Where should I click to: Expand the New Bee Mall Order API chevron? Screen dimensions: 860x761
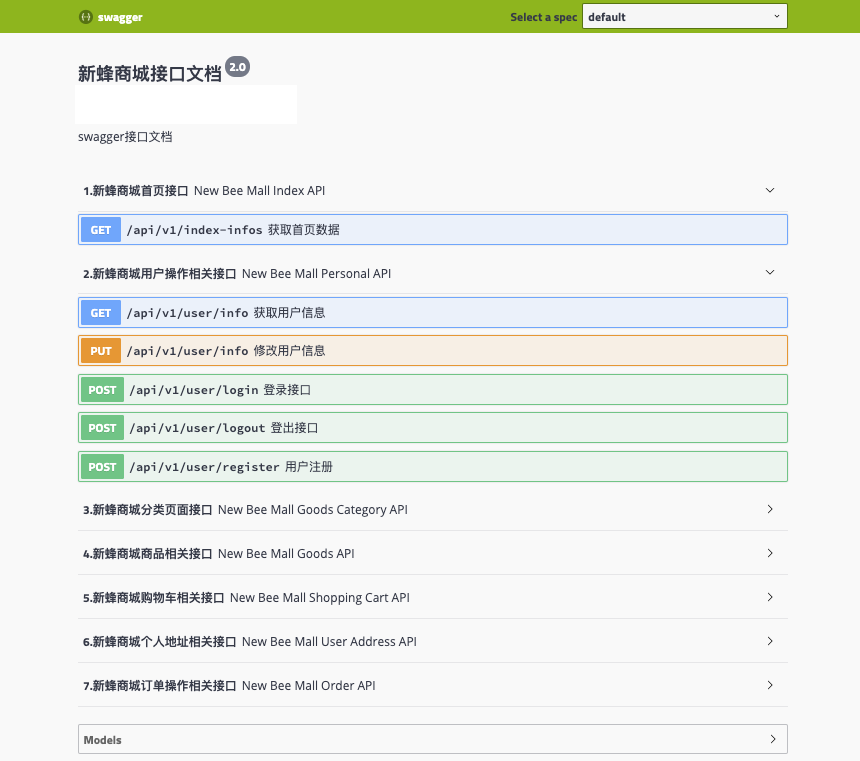pos(770,685)
